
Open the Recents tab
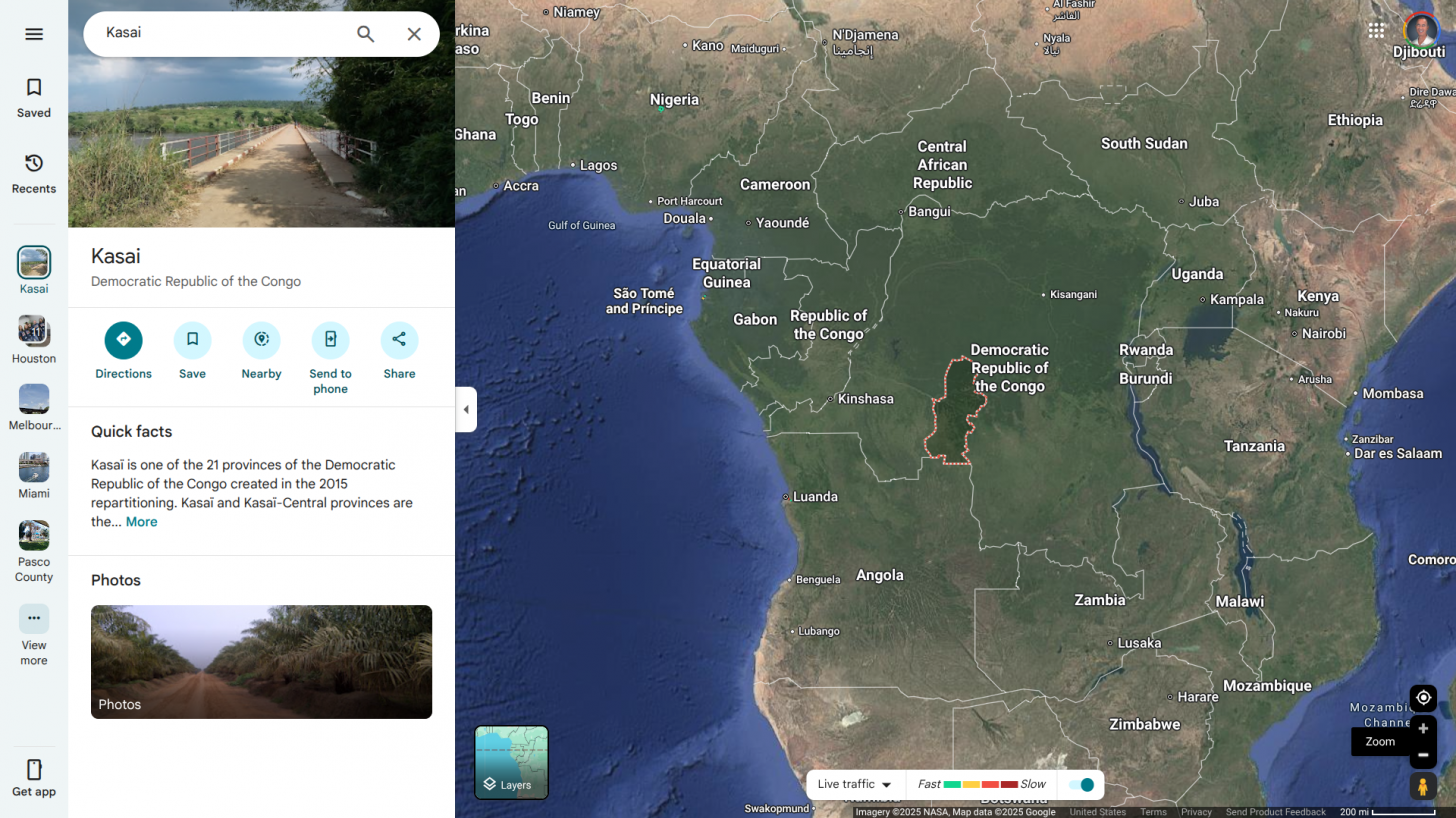coord(34,173)
